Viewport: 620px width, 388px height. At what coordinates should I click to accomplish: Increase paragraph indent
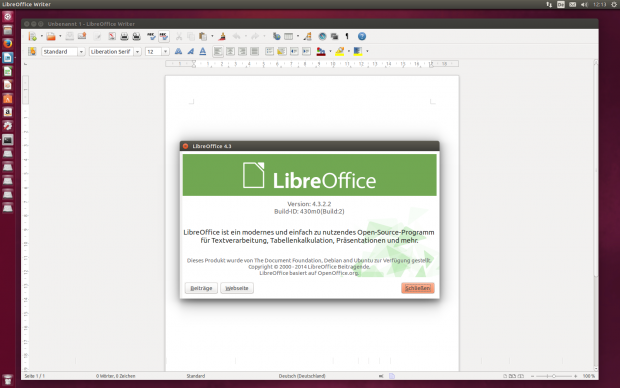[x=306, y=51]
